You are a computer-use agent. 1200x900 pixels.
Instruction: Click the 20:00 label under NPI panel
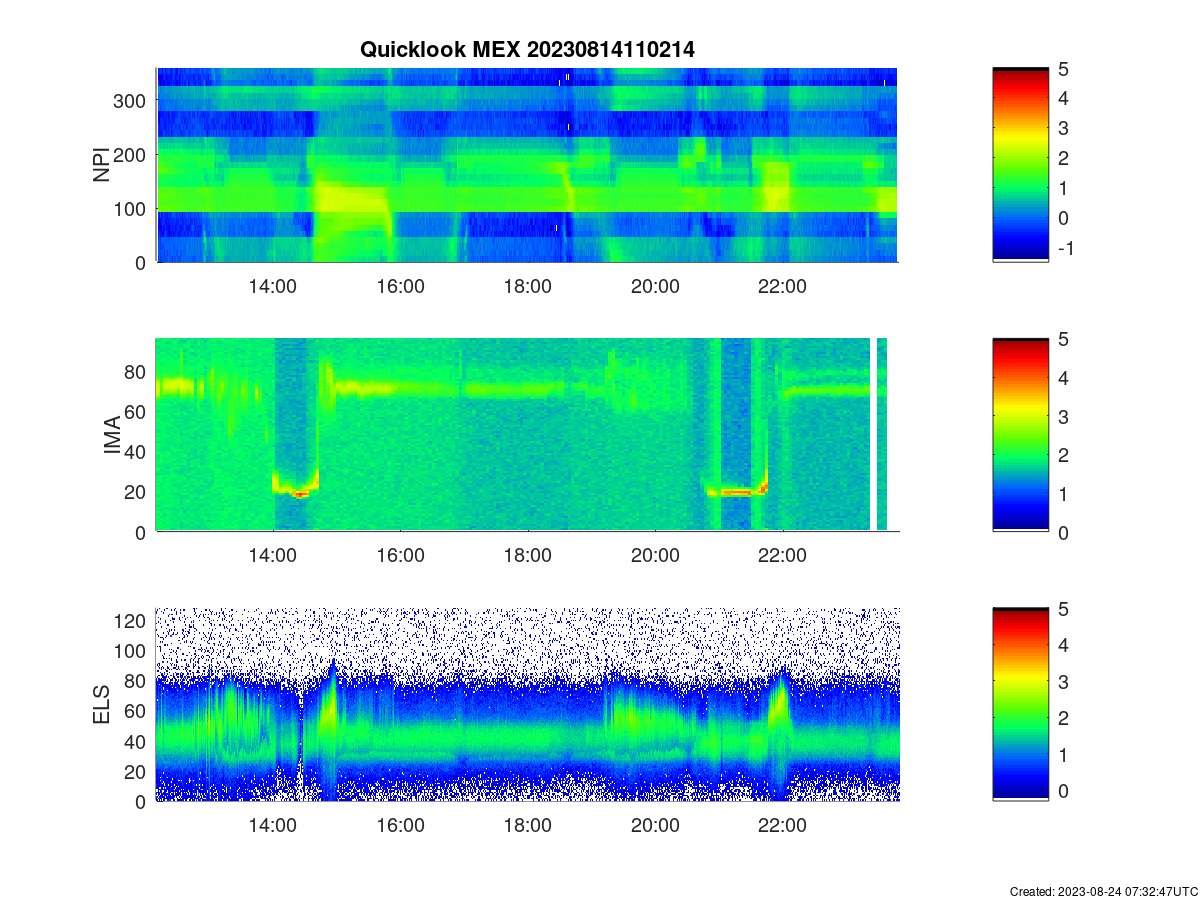(x=655, y=286)
